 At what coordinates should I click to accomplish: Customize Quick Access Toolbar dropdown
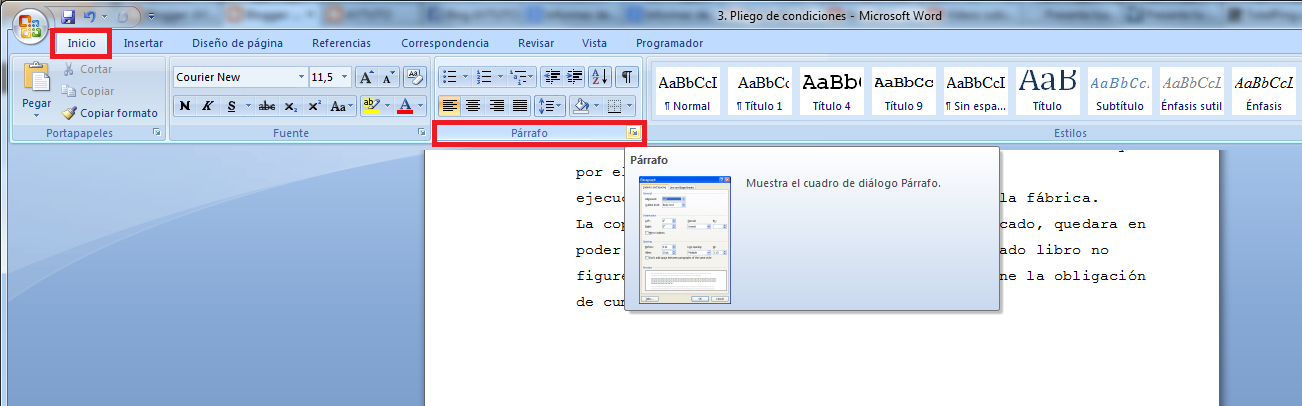click(x=151, y=17)
